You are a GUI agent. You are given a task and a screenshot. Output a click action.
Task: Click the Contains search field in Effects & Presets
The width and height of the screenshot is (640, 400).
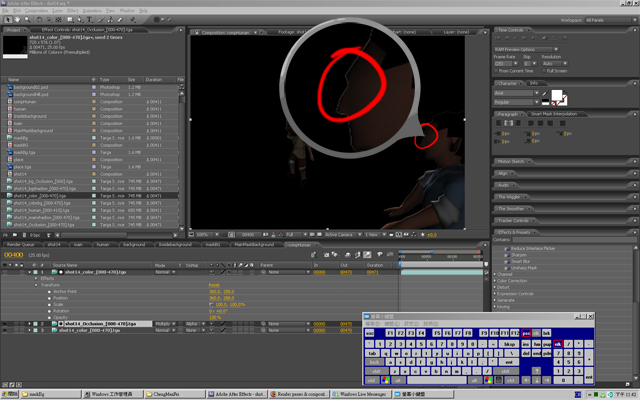pos(574,240)
